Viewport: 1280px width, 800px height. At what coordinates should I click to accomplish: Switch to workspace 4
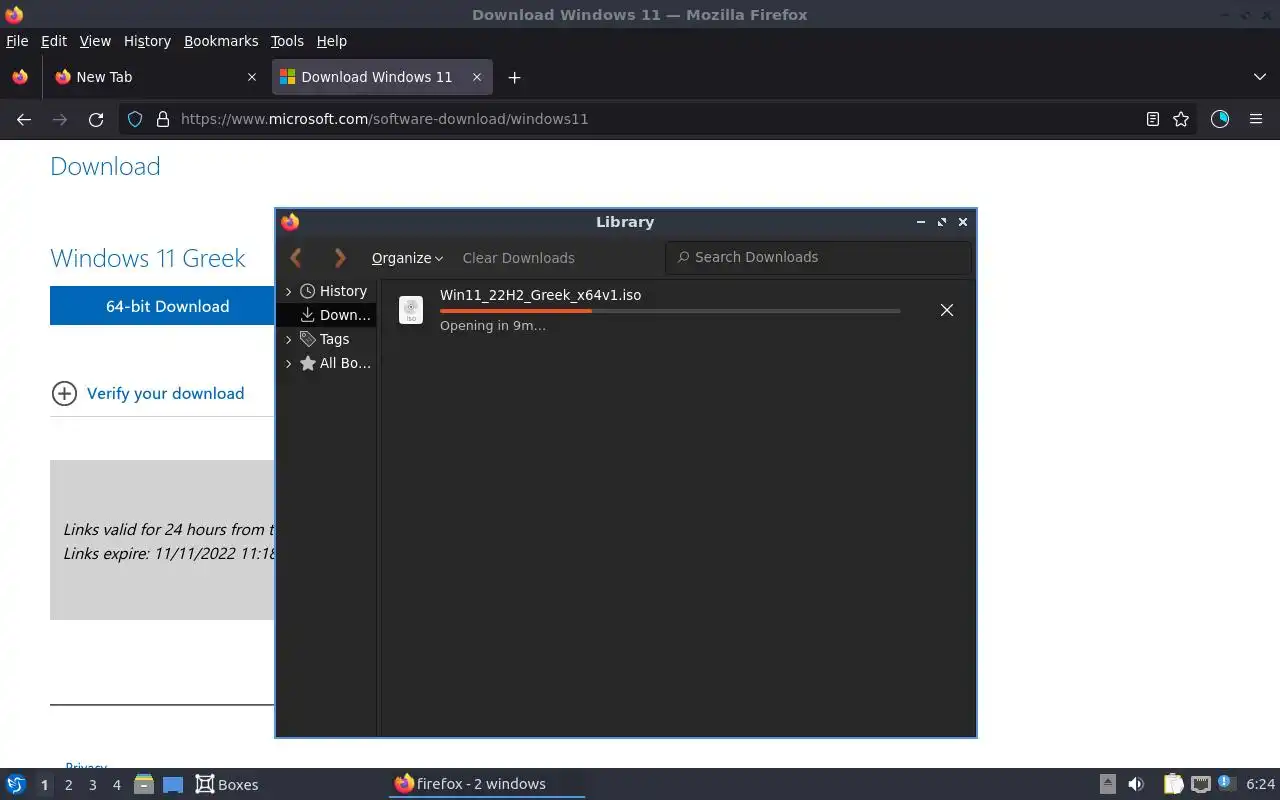(x=116, y=785)
